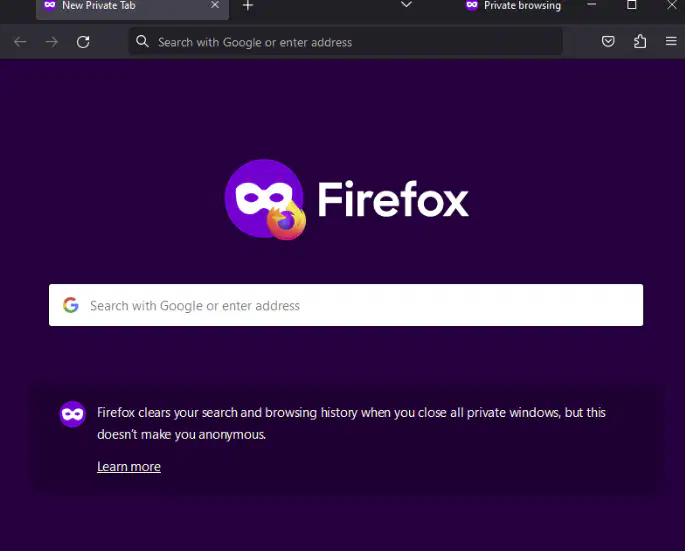685x551 pixels.
Task: Reload the current page
Action: click(83, 42)
